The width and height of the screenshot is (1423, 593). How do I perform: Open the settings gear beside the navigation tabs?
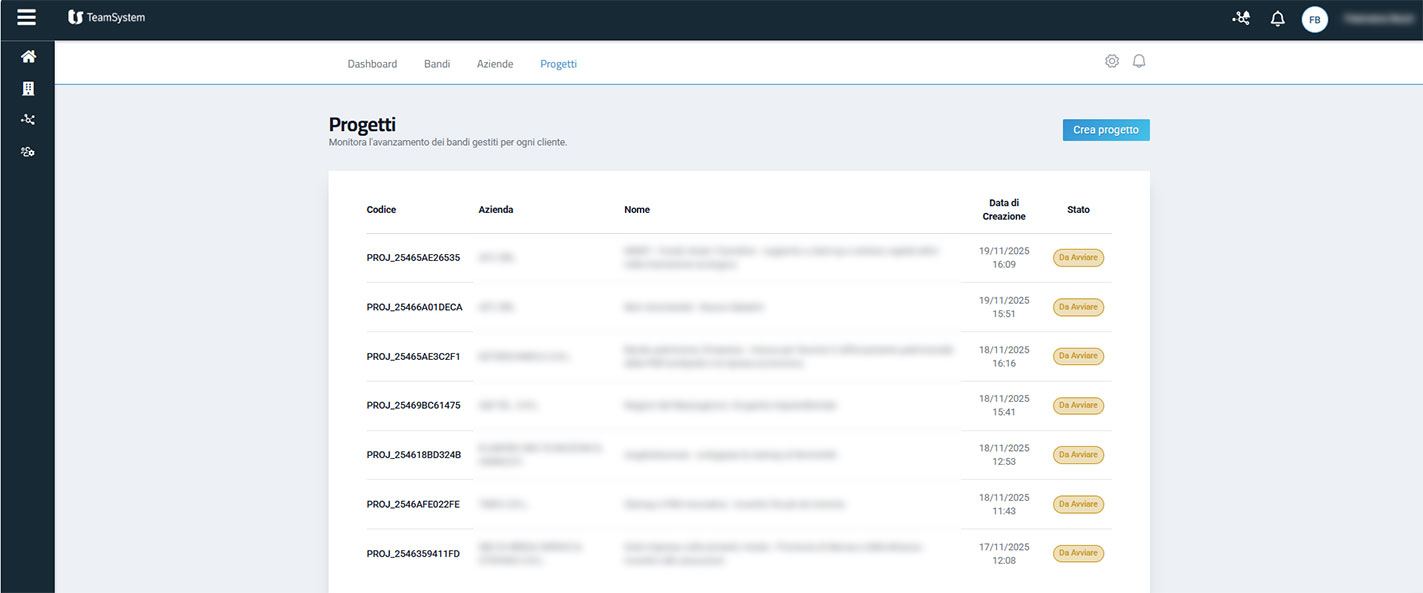tap(1112, 61)
